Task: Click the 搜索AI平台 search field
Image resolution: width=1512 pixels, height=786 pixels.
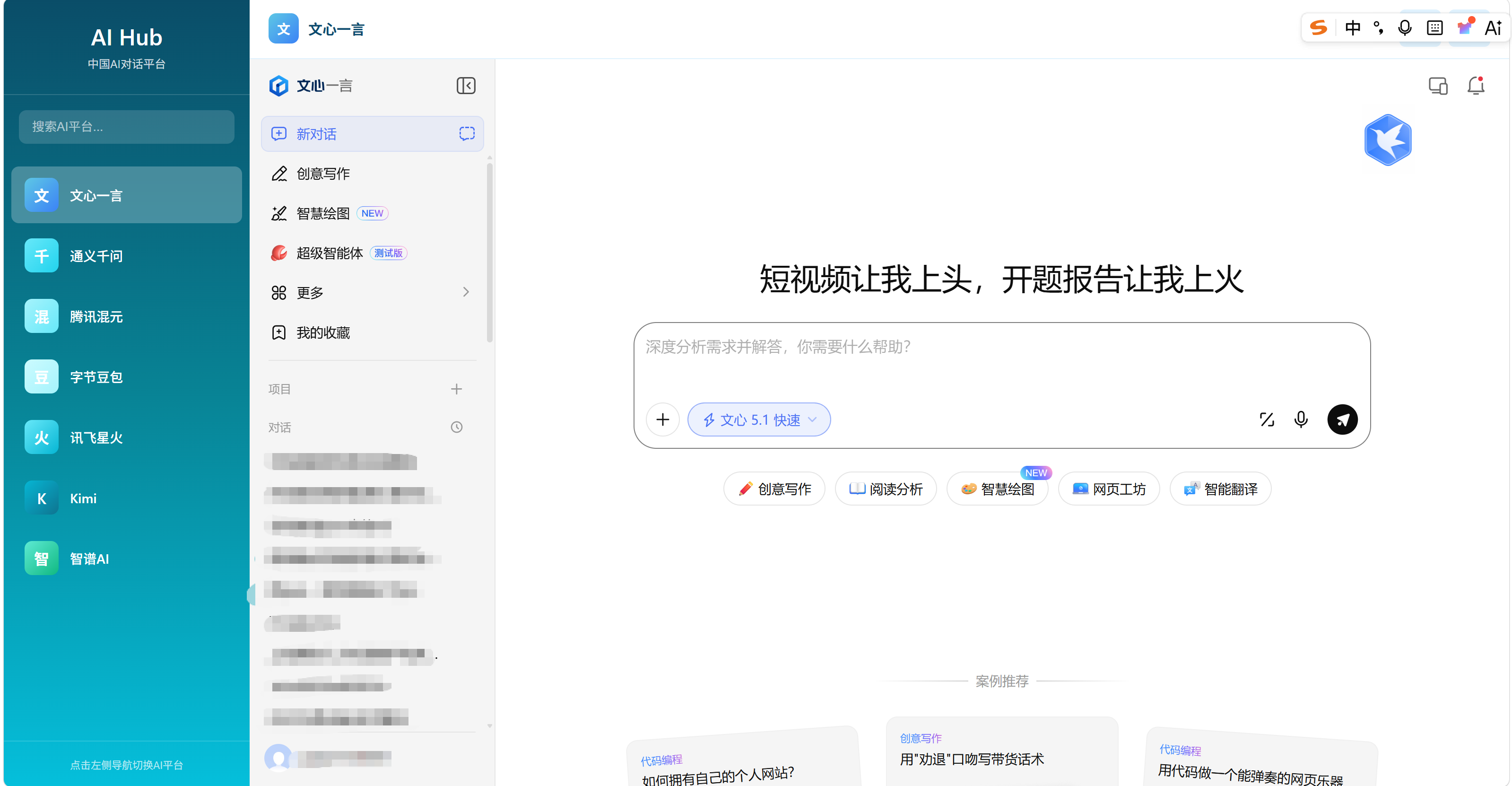Action: click(x=126, y=127)
